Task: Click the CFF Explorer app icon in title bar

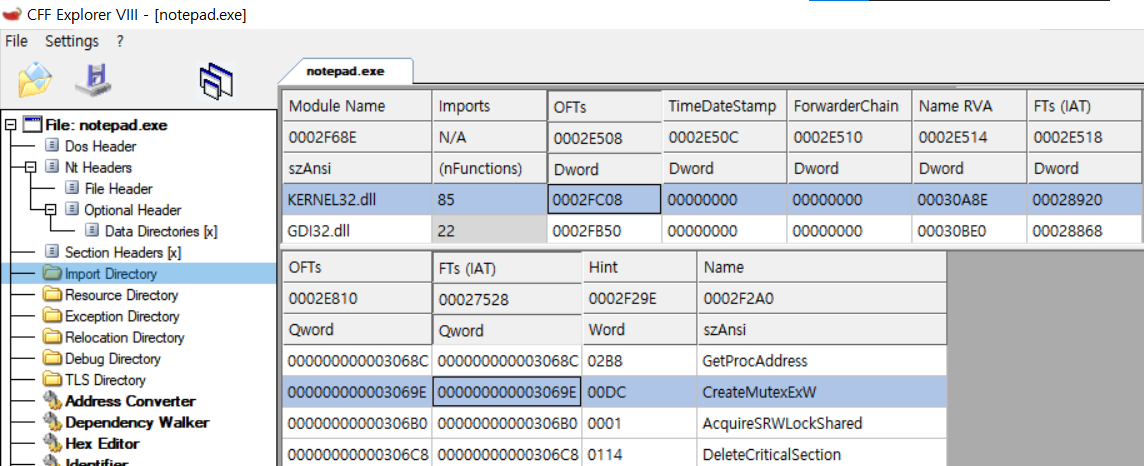Action: pyautogui.click(x=11, y=15)
